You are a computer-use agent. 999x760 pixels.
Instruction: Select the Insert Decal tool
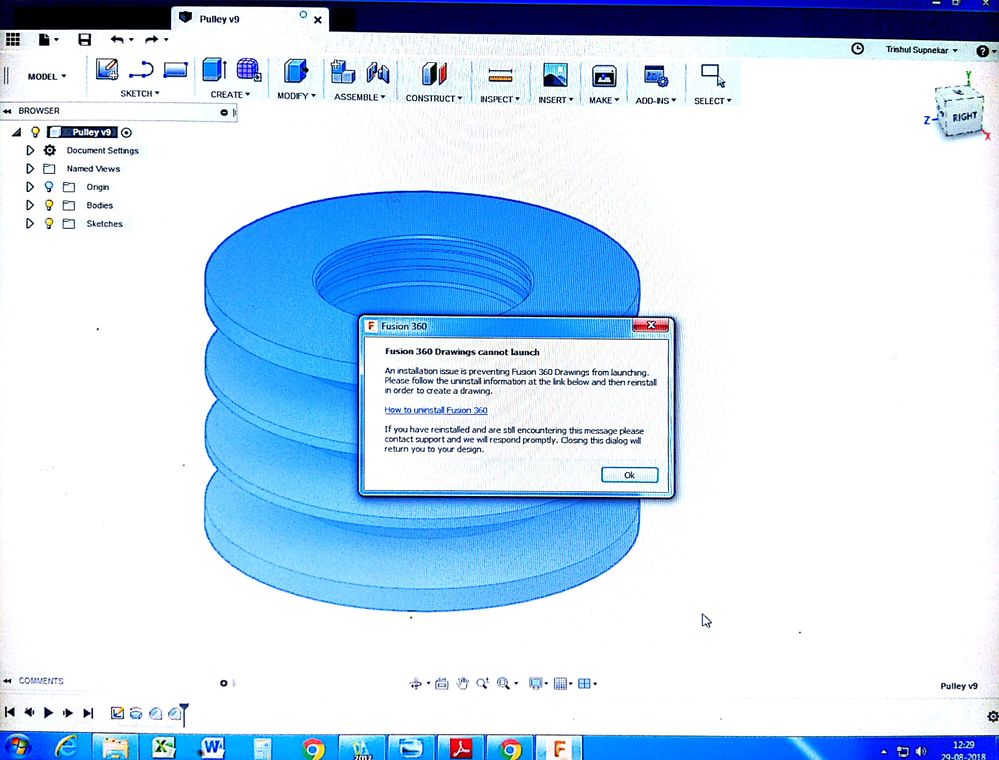(555, 75)
